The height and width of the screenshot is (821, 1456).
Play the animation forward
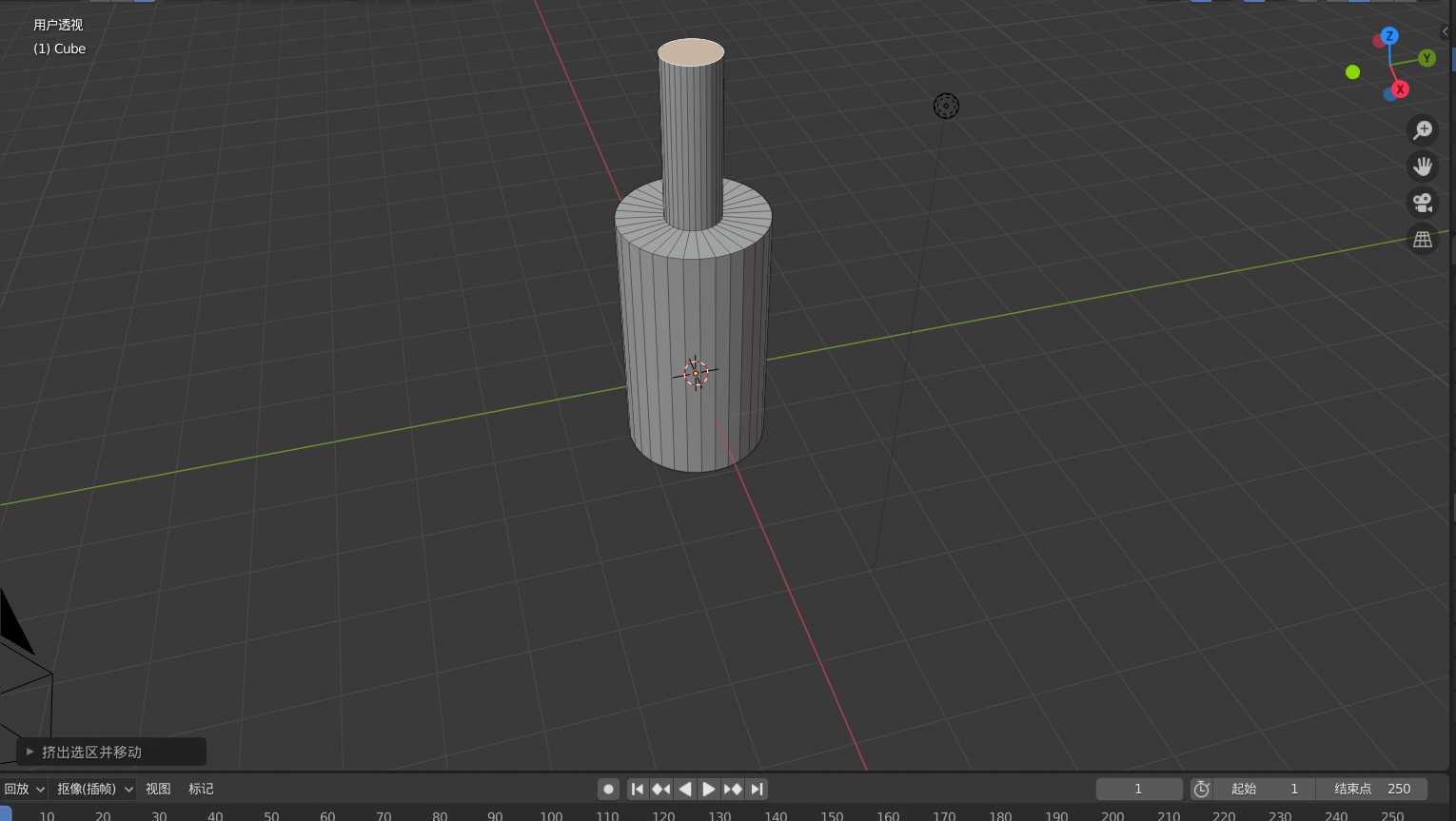[x=709, y=789]
